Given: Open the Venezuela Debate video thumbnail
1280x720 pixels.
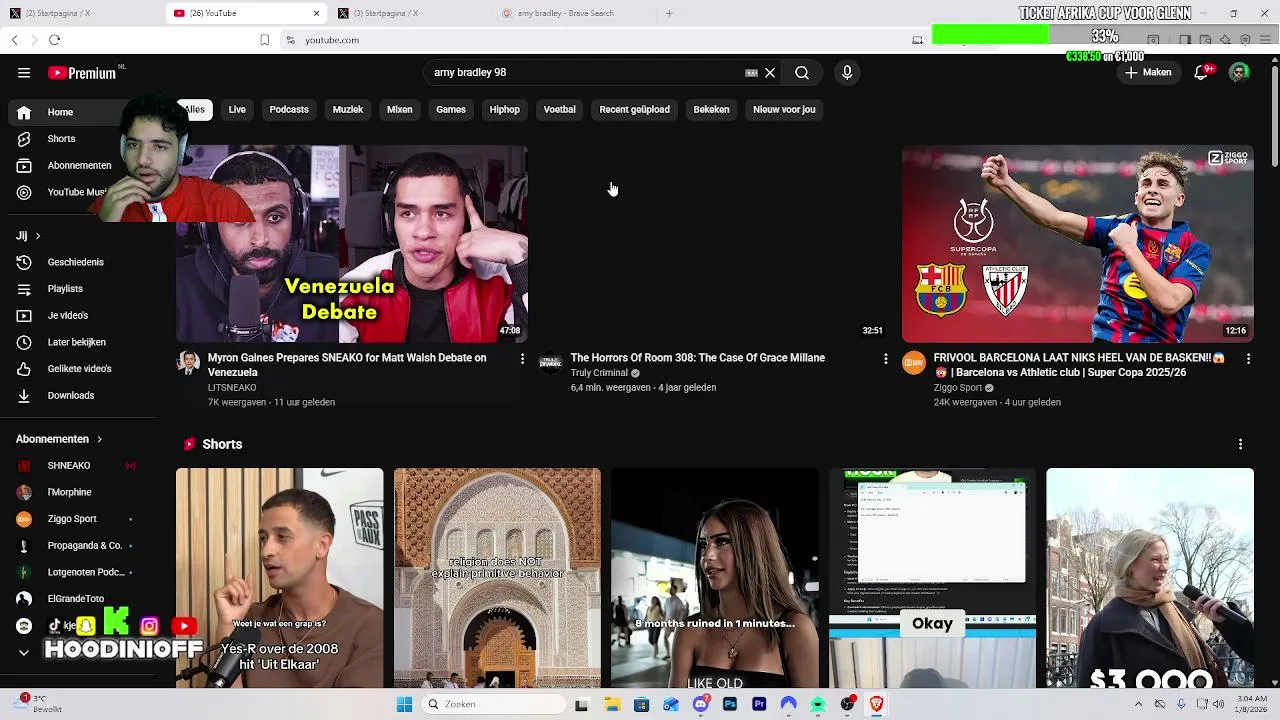Looking at the screenshot, I should click(352, 244).
